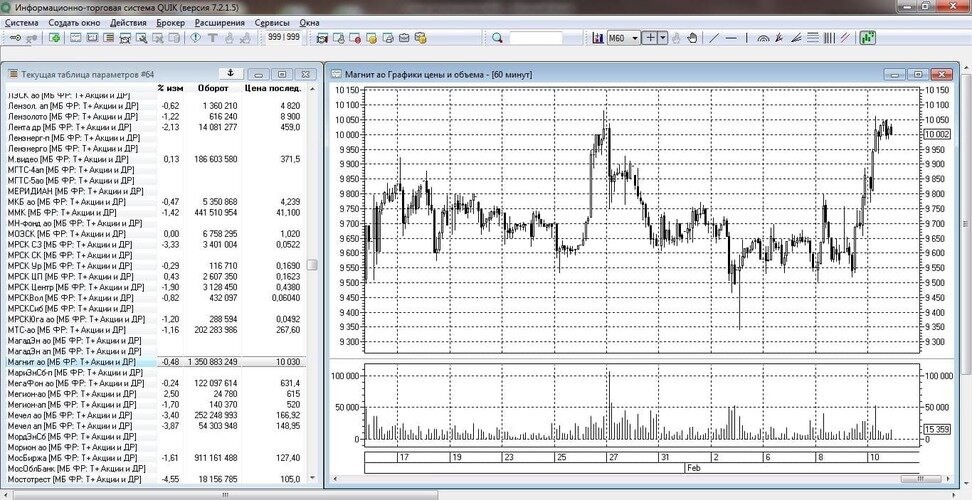972x500 pixels.
Task: Click the key (connect) icon
Action: (15, 38)
